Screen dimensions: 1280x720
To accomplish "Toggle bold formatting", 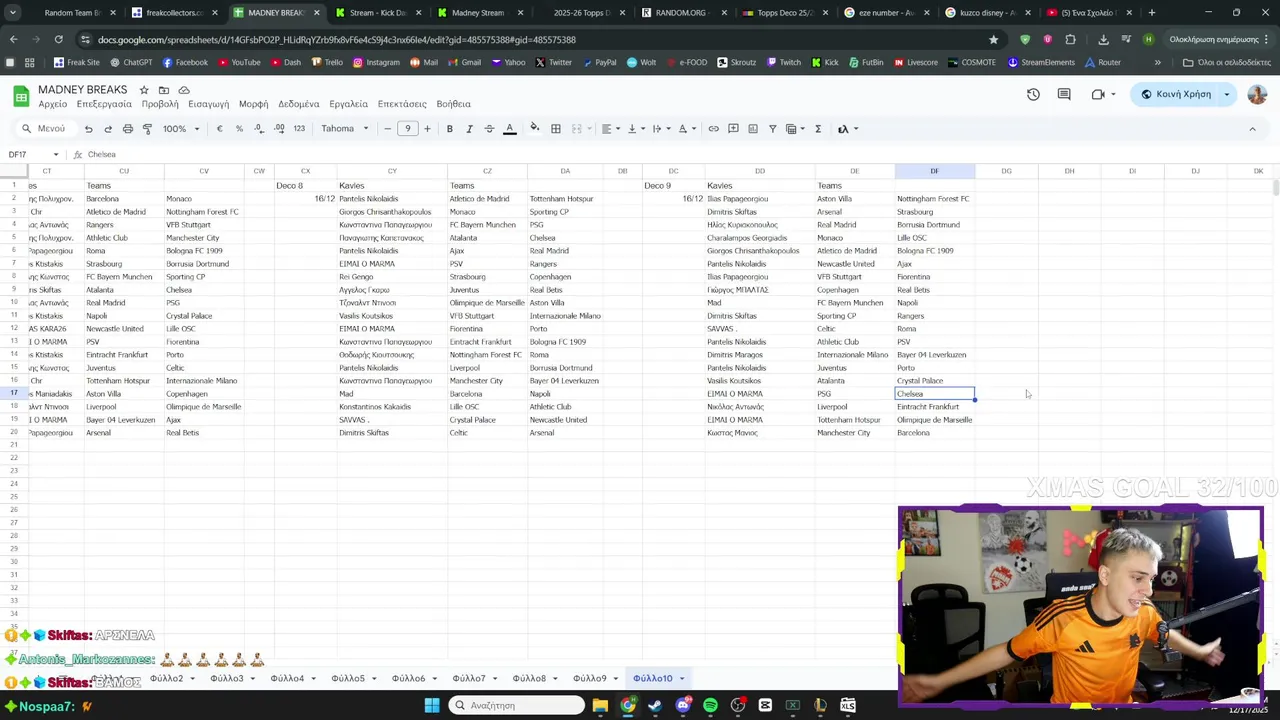I will (450, 129).
